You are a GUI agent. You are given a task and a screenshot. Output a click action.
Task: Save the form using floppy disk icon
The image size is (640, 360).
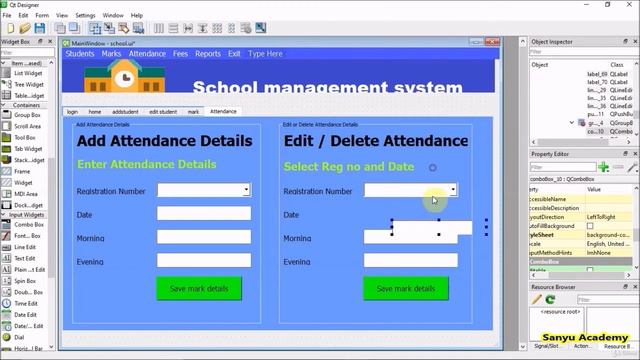(x=40, y=28)
